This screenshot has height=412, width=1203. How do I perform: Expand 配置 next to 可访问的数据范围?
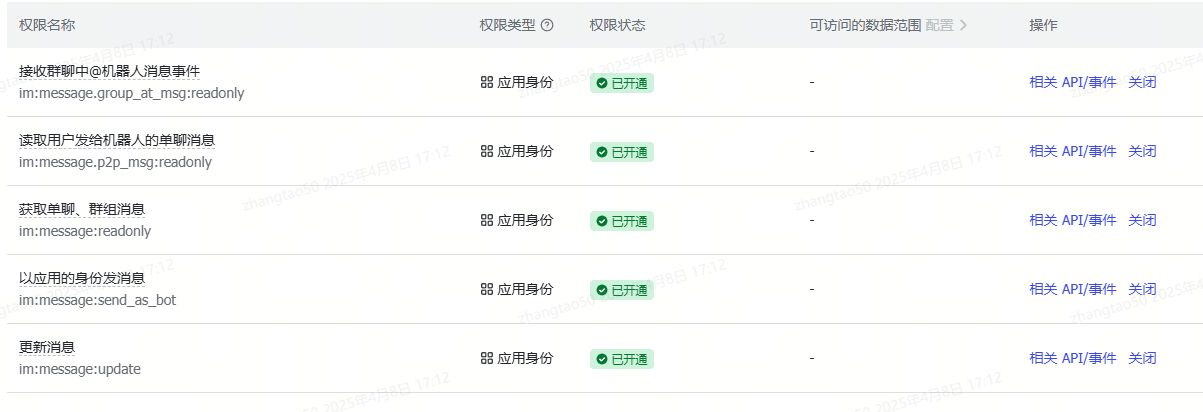(x=946, y=25)
